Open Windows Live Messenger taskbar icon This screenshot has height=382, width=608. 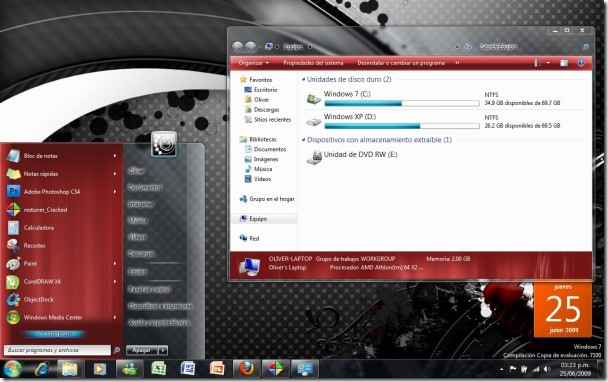[129, 369]
